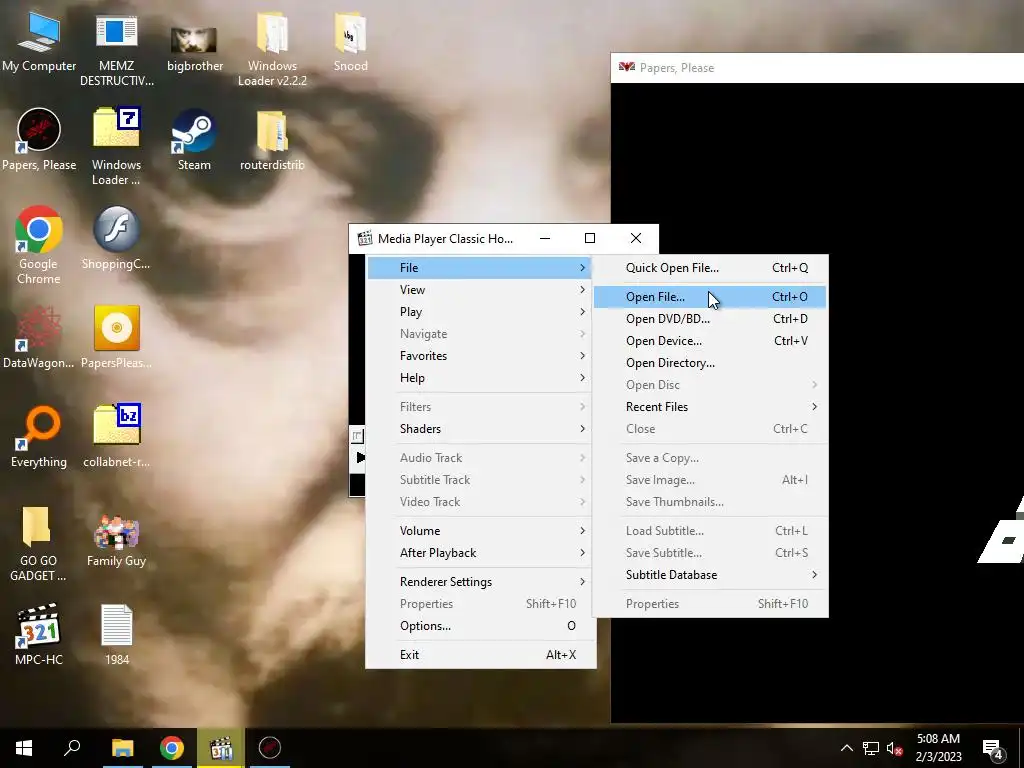Expand the Volume submenu

(479, 531)
